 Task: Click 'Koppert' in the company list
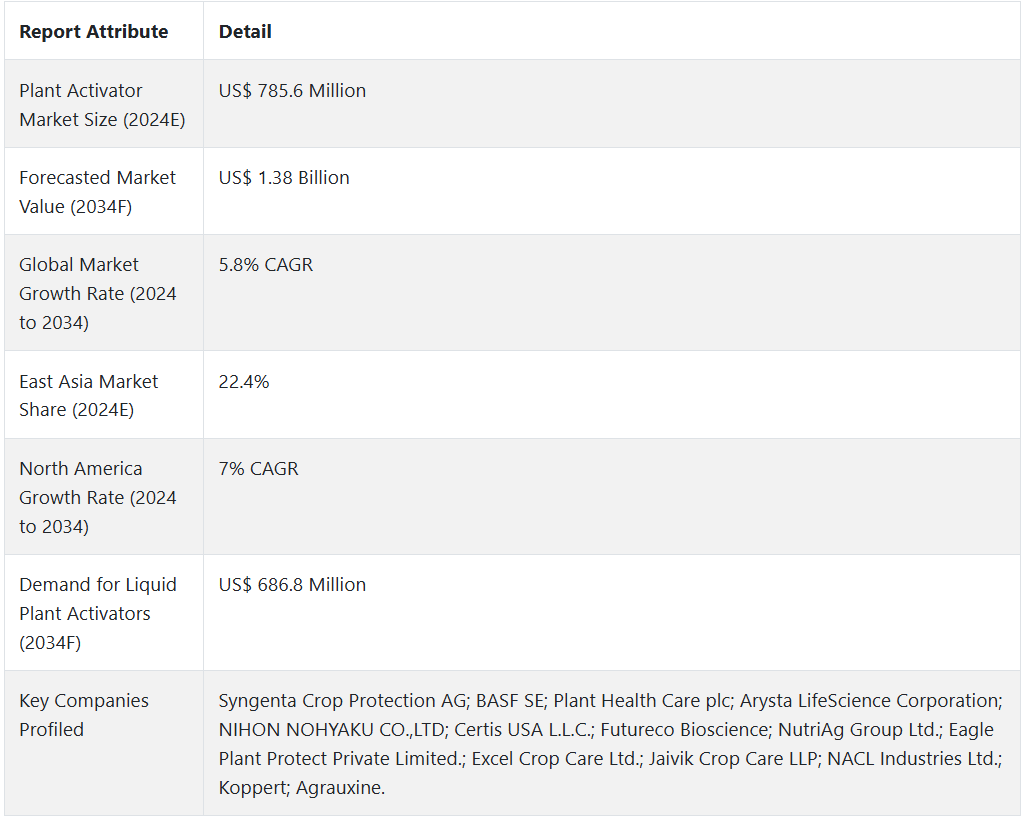coord(252,788)
